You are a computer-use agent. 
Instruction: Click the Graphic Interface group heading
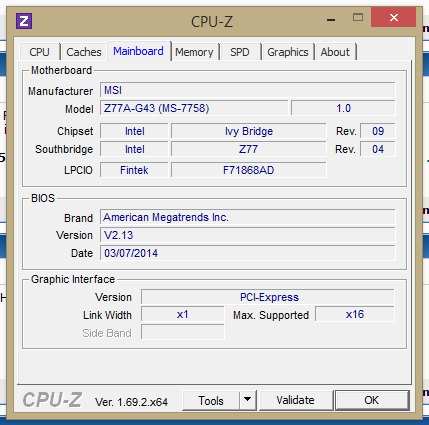coord(73,279)
